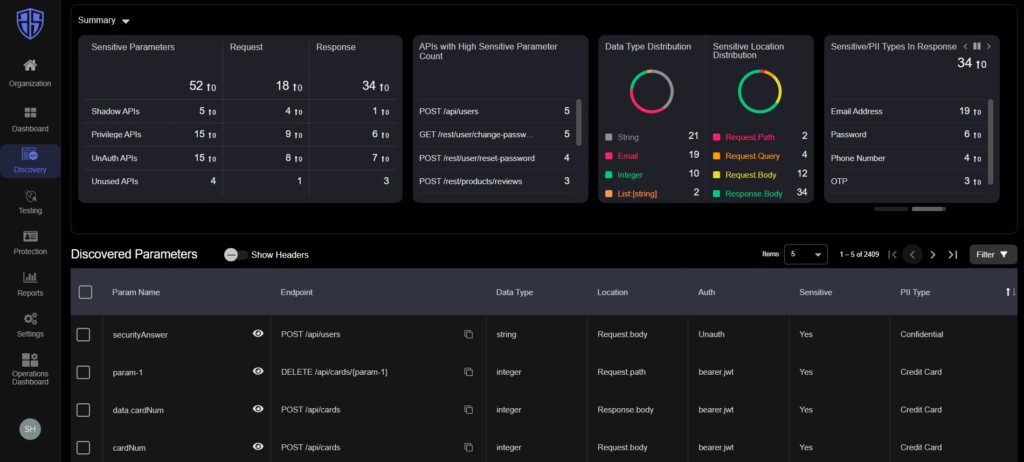The width and height of the screenshot is (1024, 462).
Task: Click the Email legend color swatch
Action: [x=609, y=156]
